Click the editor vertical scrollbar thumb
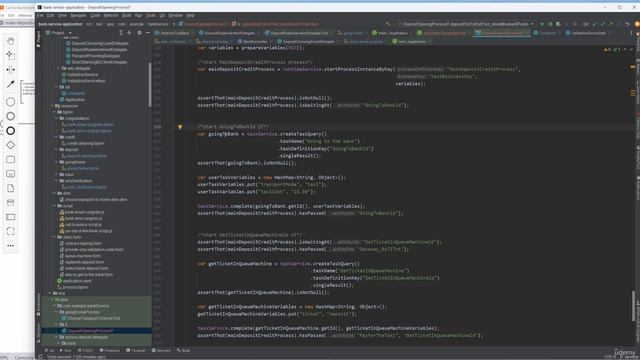Viewport: 640px width, 360px height. point(634,306)
